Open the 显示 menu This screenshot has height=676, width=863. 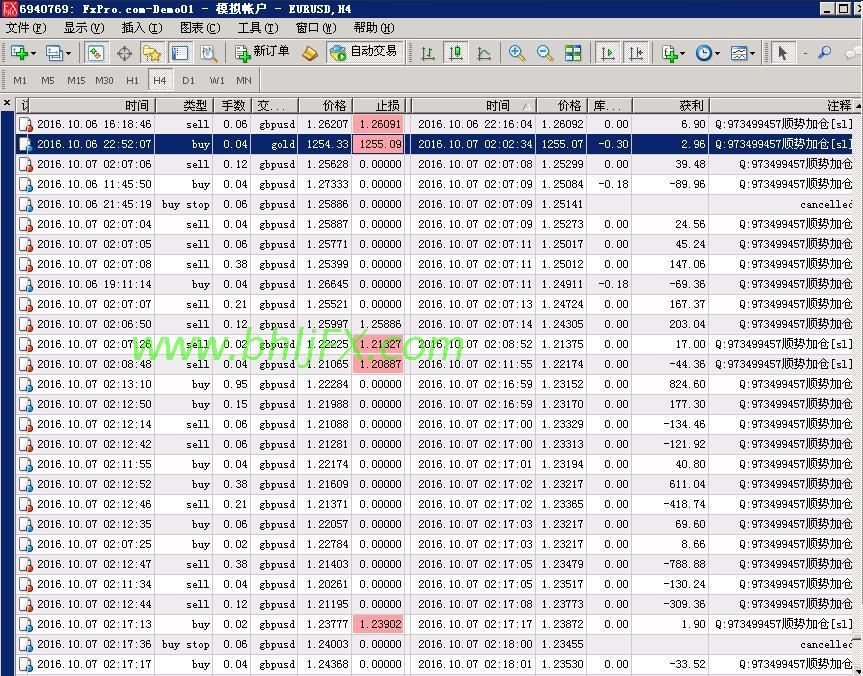84,28
